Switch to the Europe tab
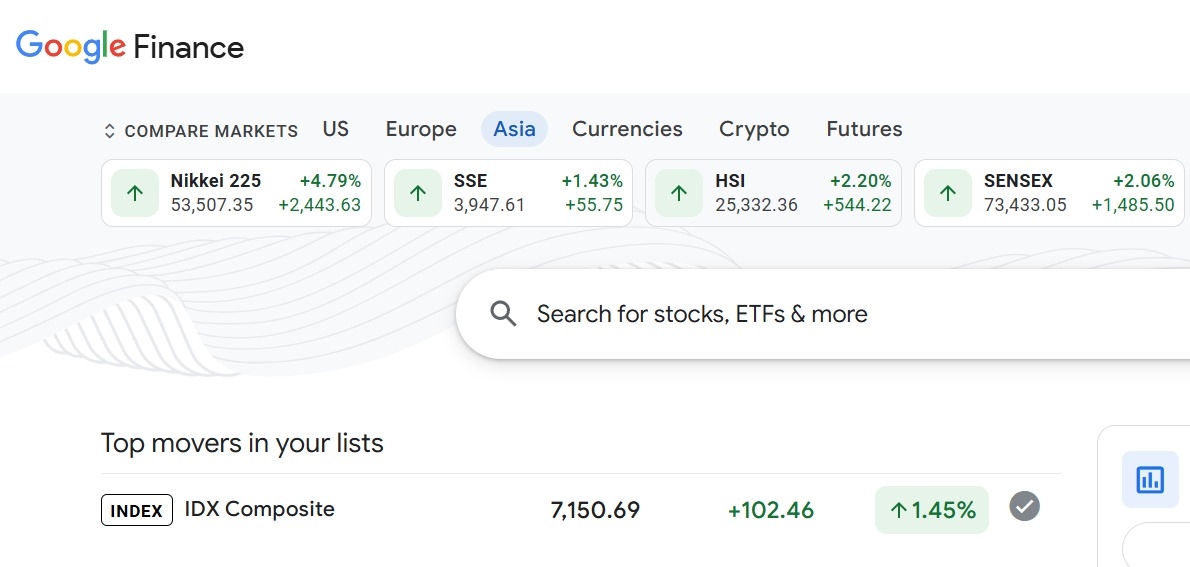The image size is (1190, 567). 421,129
